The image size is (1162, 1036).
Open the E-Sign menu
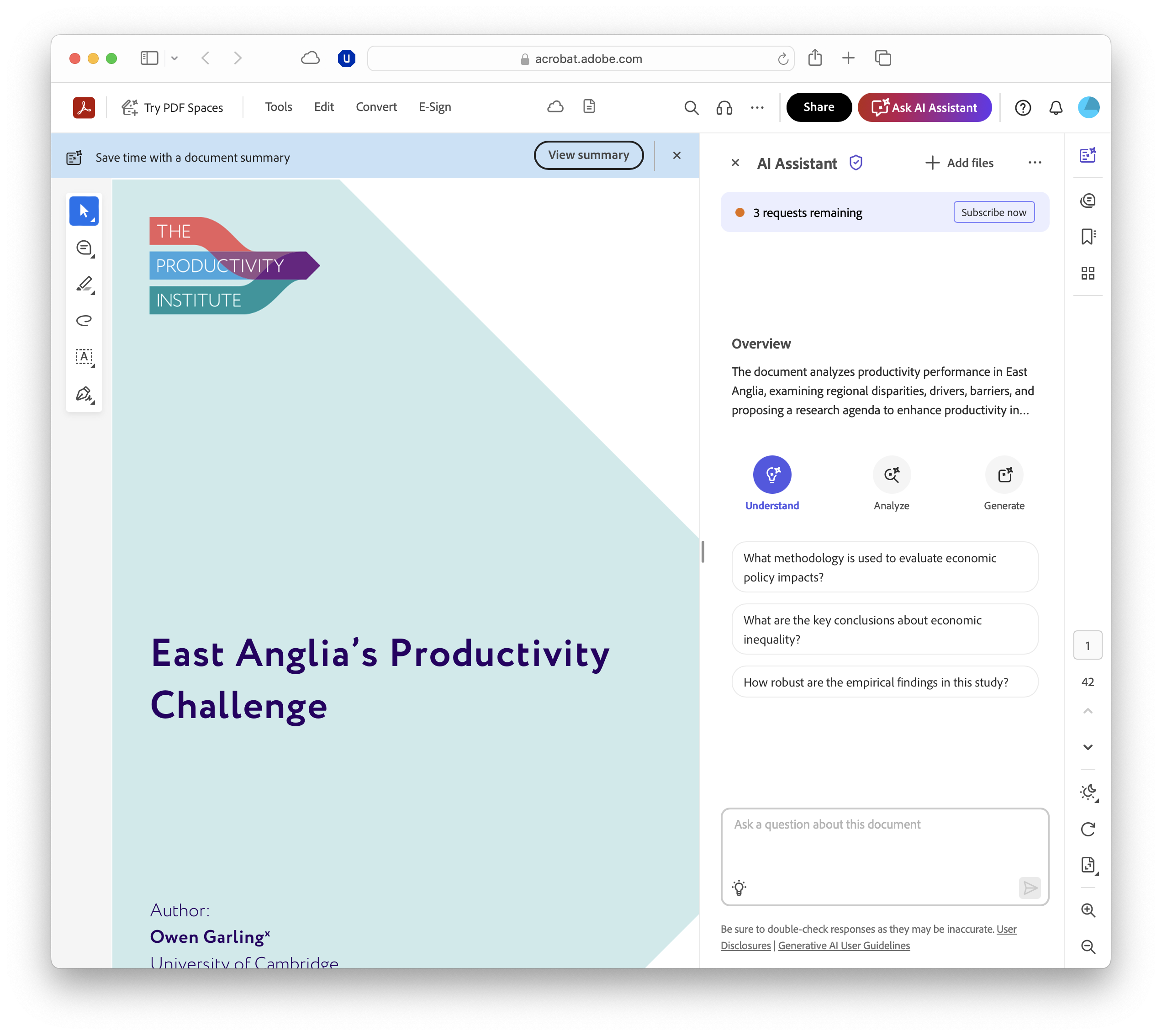click(435, 107)
